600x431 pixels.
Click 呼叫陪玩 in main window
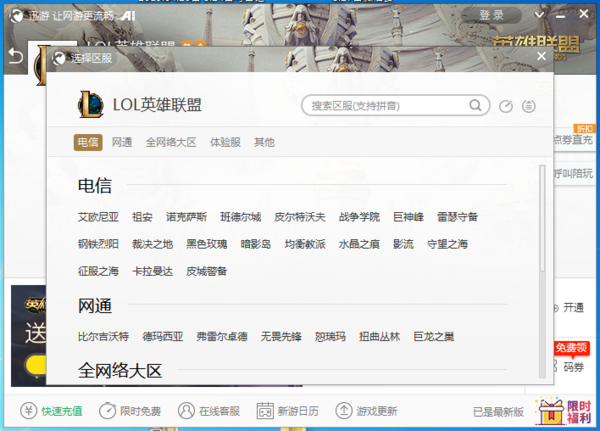(574, 174)
